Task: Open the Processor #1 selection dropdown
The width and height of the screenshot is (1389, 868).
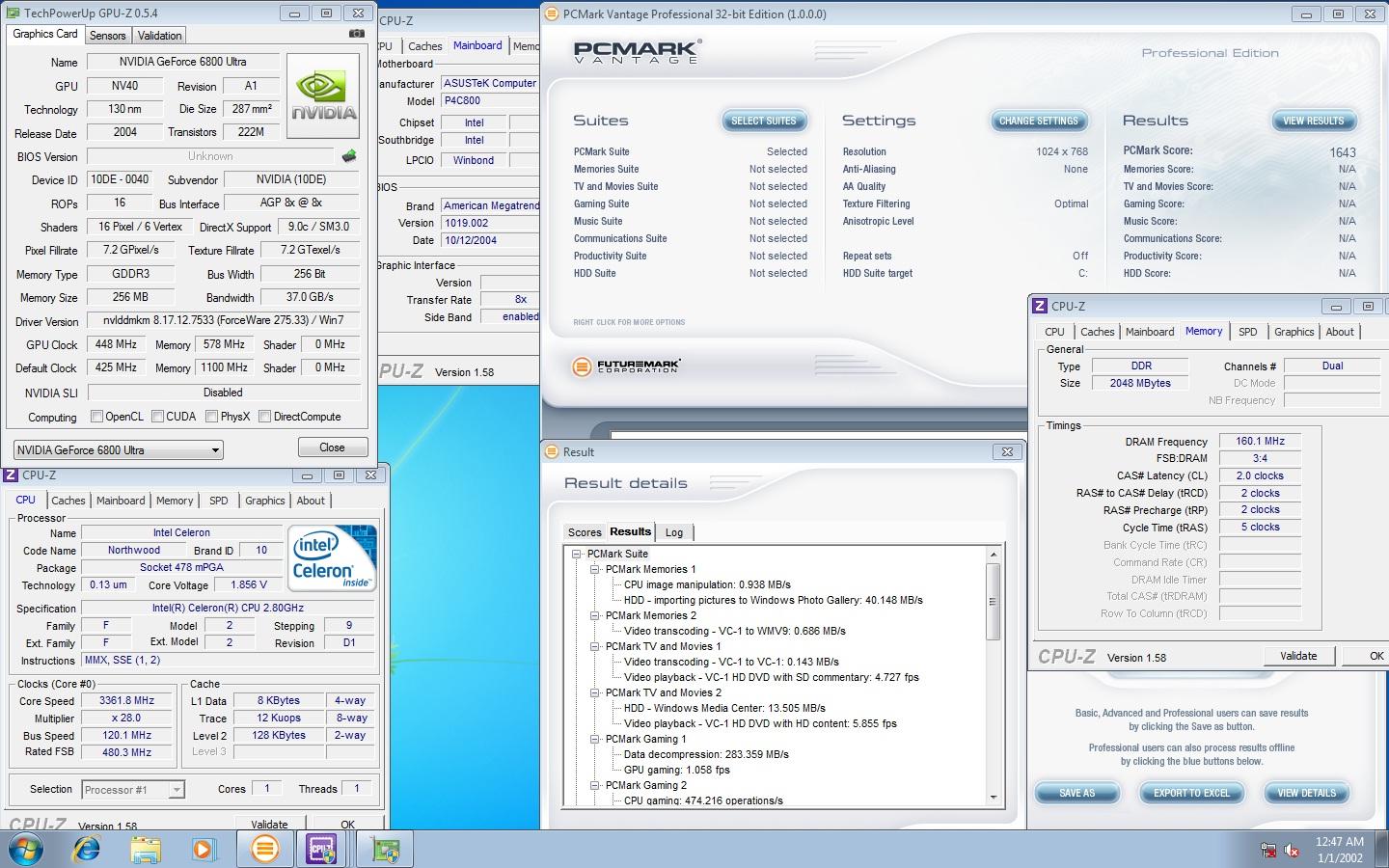Action: (x=133, y=789)
